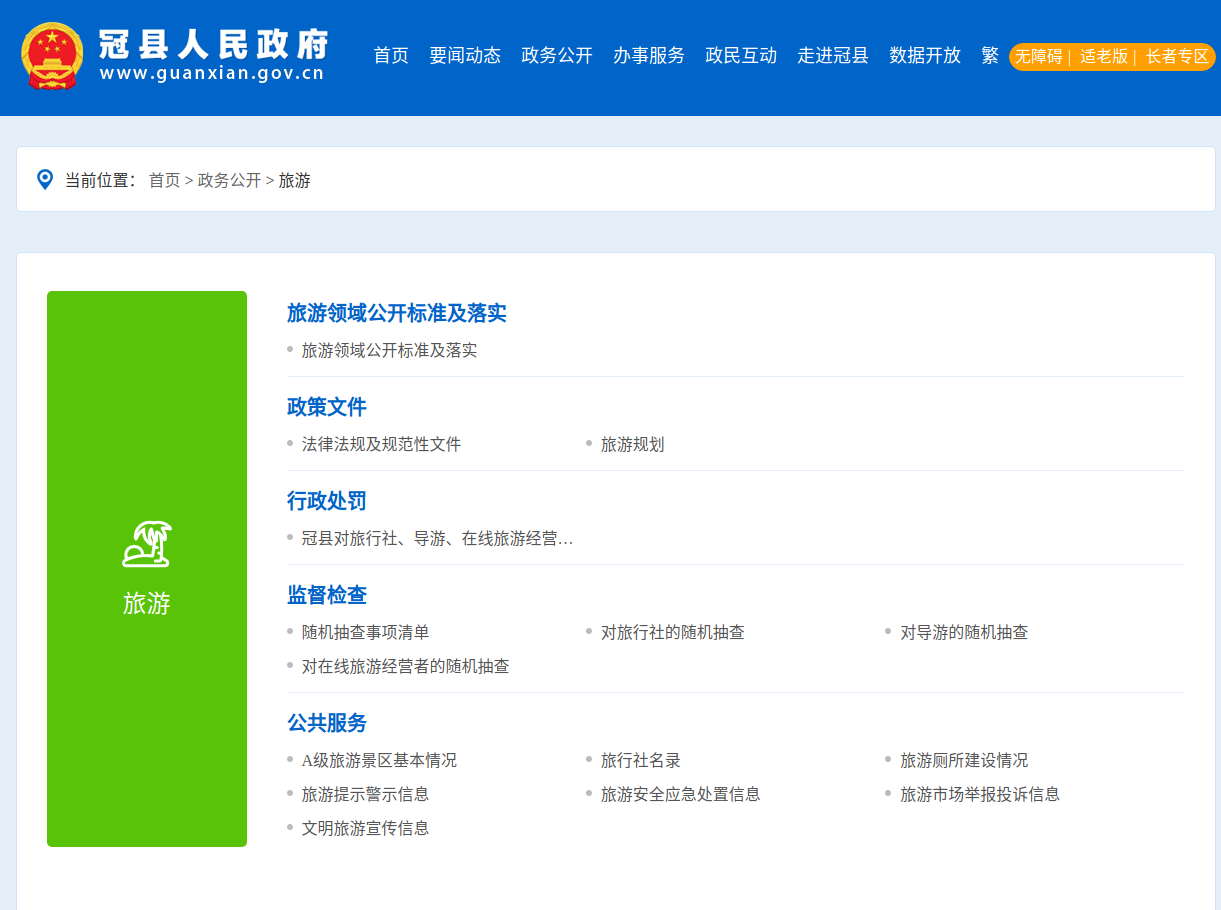Open list item 旅游领域公开标准及落实
Image resolution: width=1221 pixels, height=910 pixels.
coord(389,351)
